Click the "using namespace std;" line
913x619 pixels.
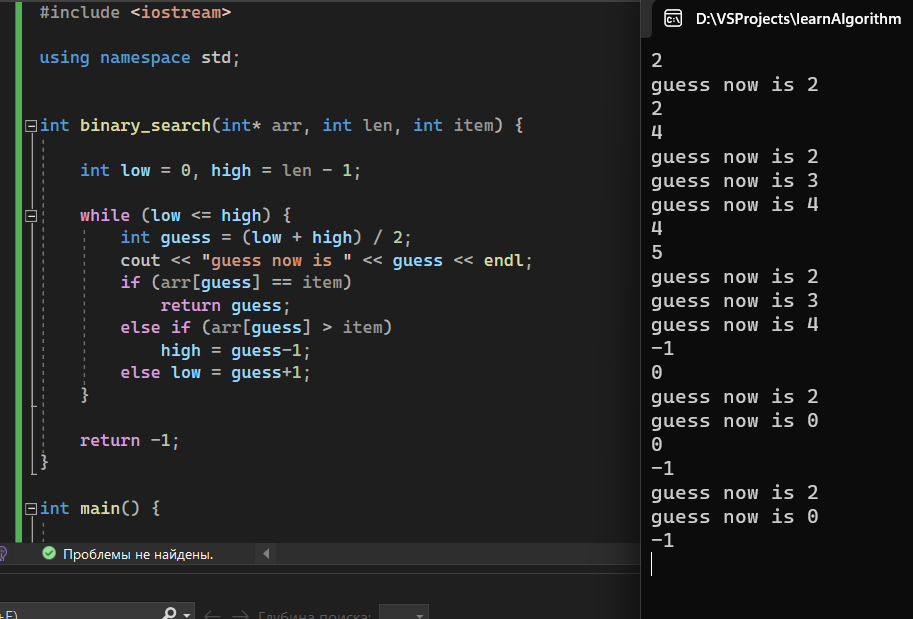click(140, 58)
